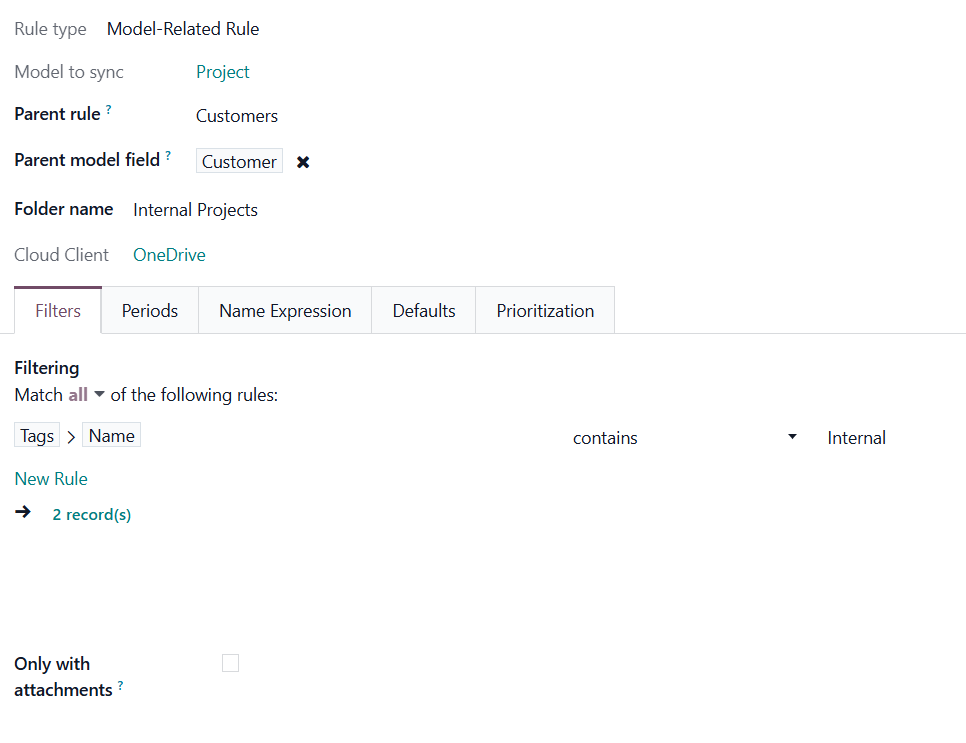Show help tooltip for Parent model field

[168, 155]
